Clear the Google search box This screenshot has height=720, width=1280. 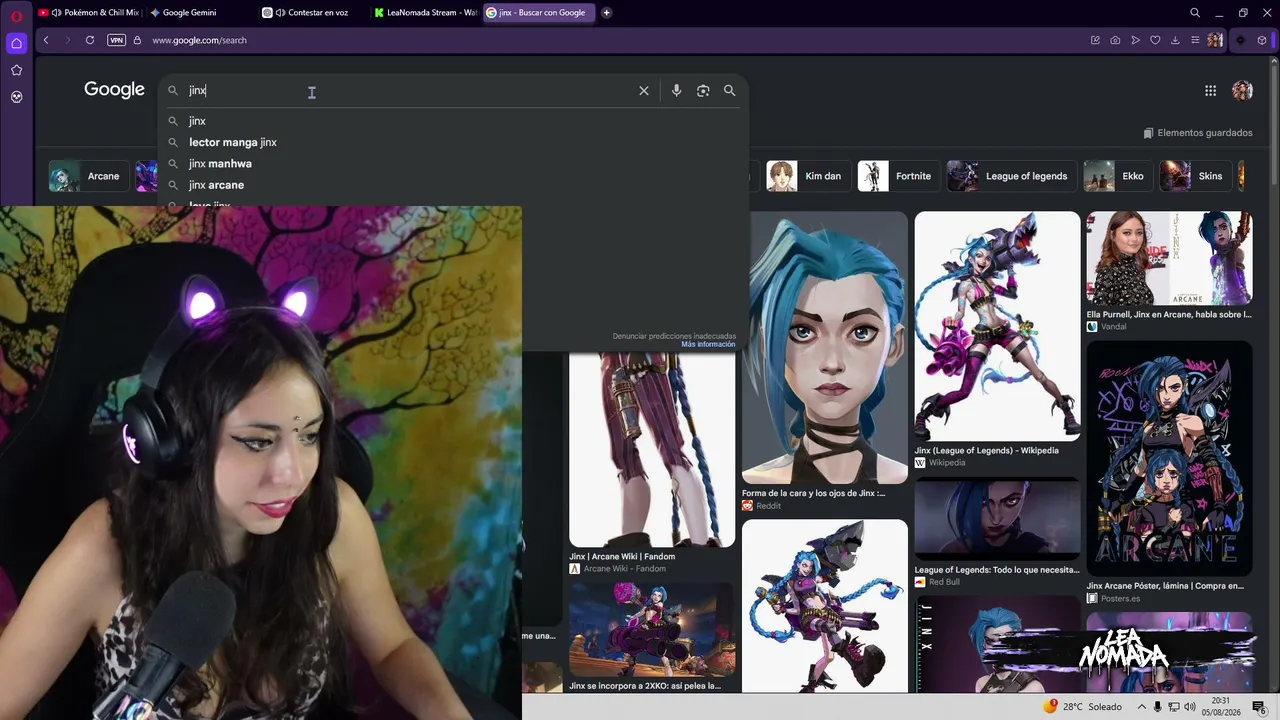[644, 90]
